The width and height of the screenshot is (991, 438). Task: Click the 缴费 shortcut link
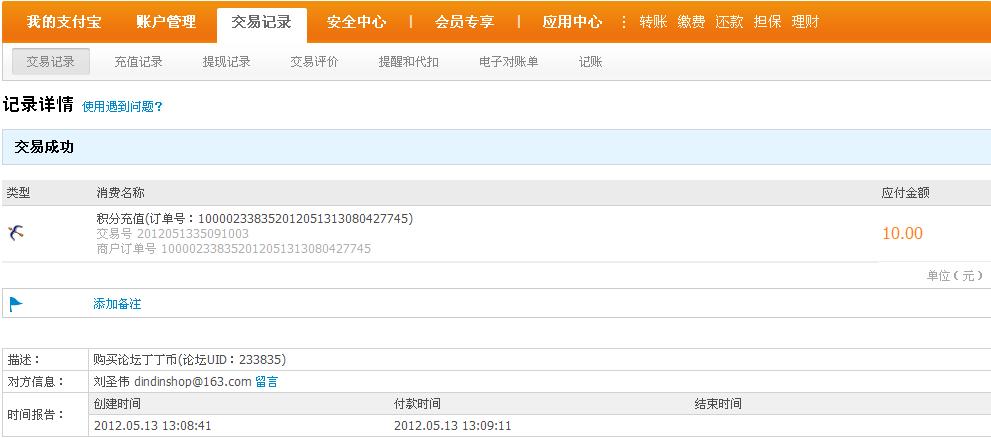coord(691,21)
